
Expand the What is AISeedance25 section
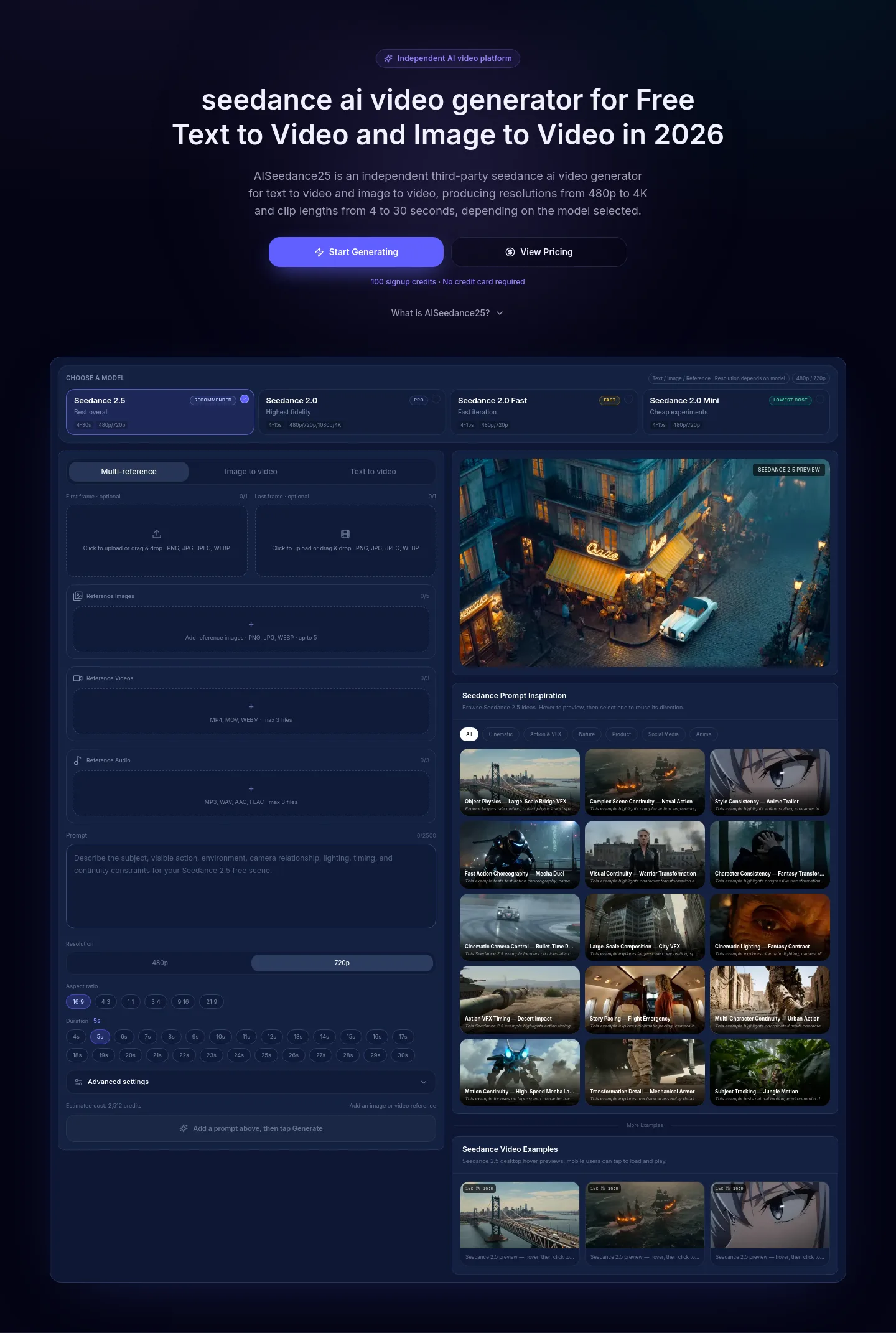pyautogui.click(x=447, y=313)
